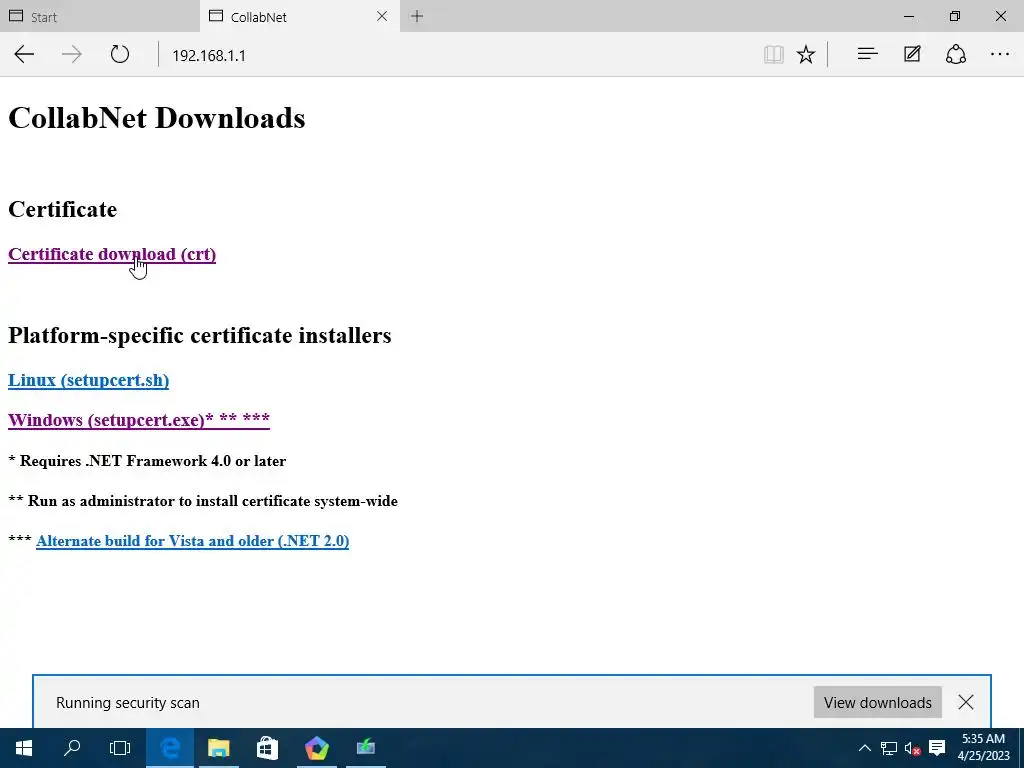The image size is (1024, 768).
Task: Click the 'Platform-specific certificate installers' heading
Action: click(199, 335)
